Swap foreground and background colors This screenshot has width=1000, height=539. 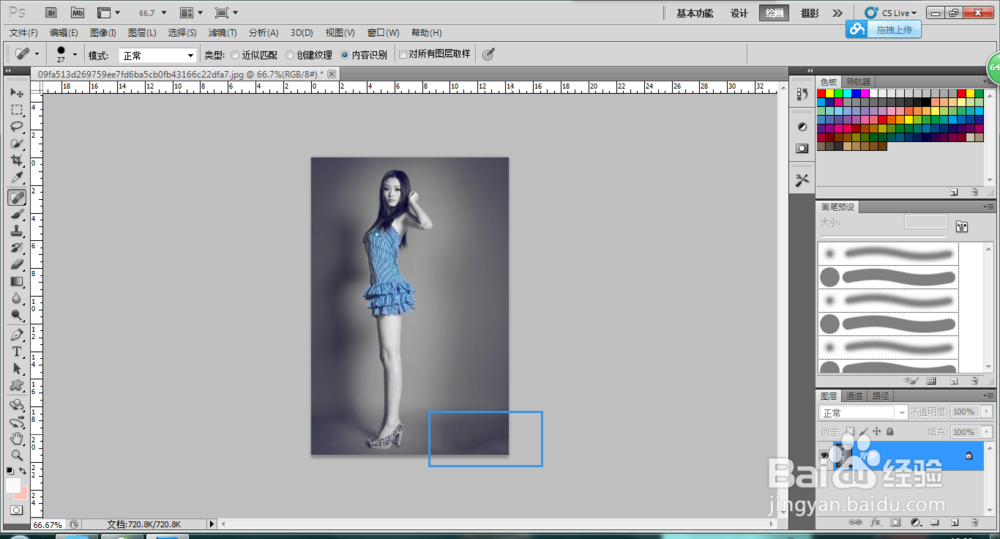pyautogui.click(x=22, y=471)
